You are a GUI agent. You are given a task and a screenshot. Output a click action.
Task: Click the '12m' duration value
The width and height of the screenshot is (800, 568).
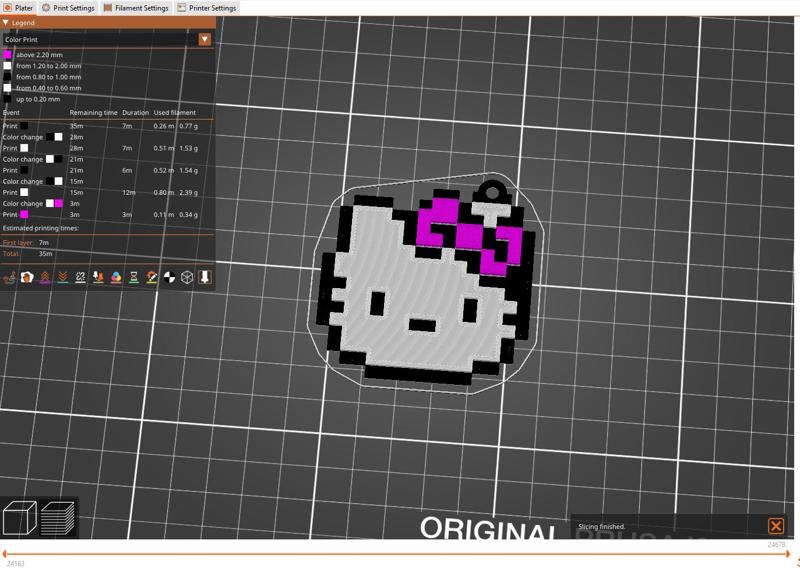[129, 192]
